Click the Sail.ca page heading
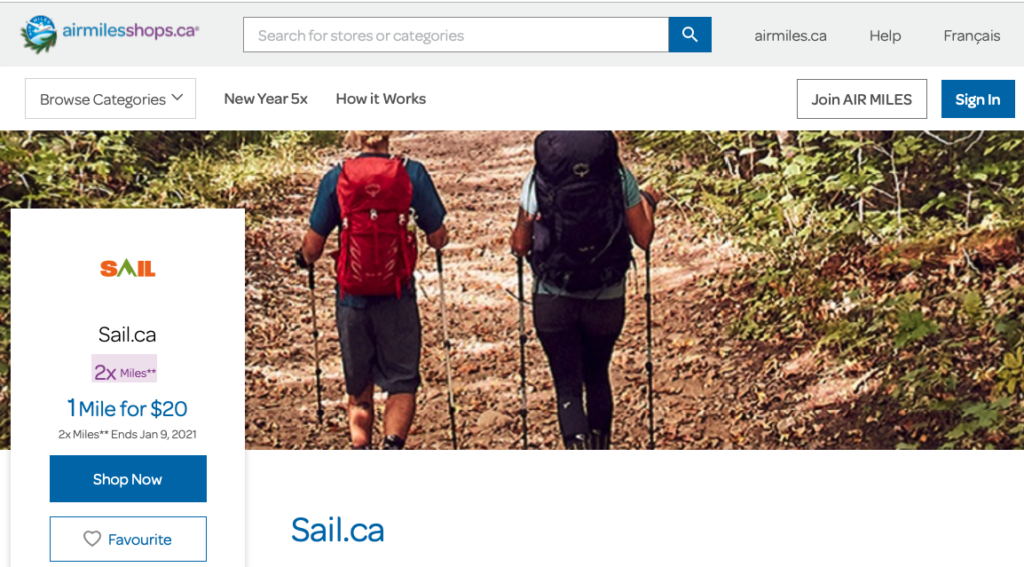 338,529
